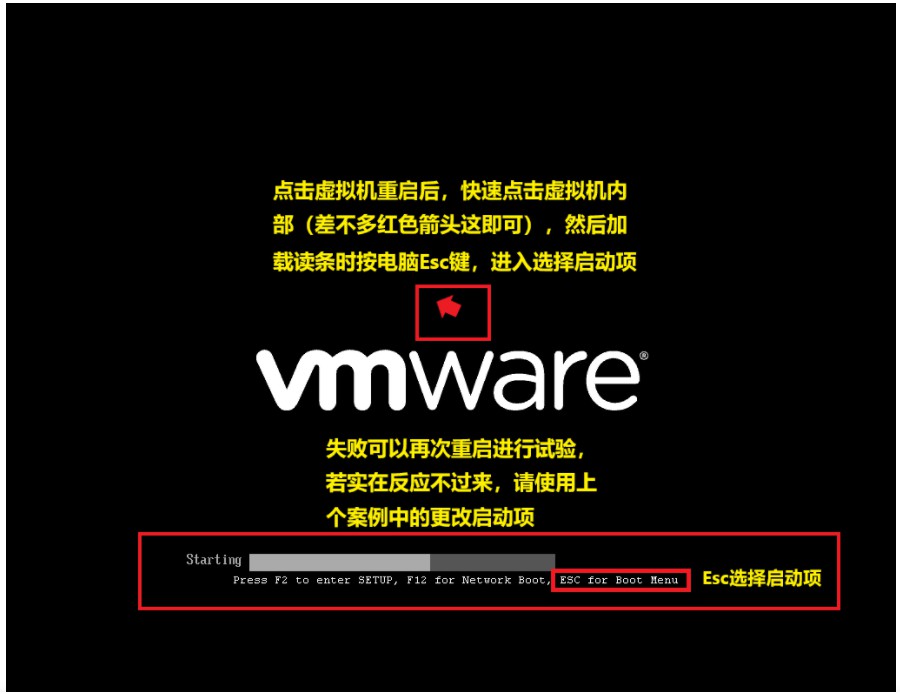The image size is (900, 694).
Task: Click 'ESC for Boot Menu' in the red box
Action: (x=619, y=580)
